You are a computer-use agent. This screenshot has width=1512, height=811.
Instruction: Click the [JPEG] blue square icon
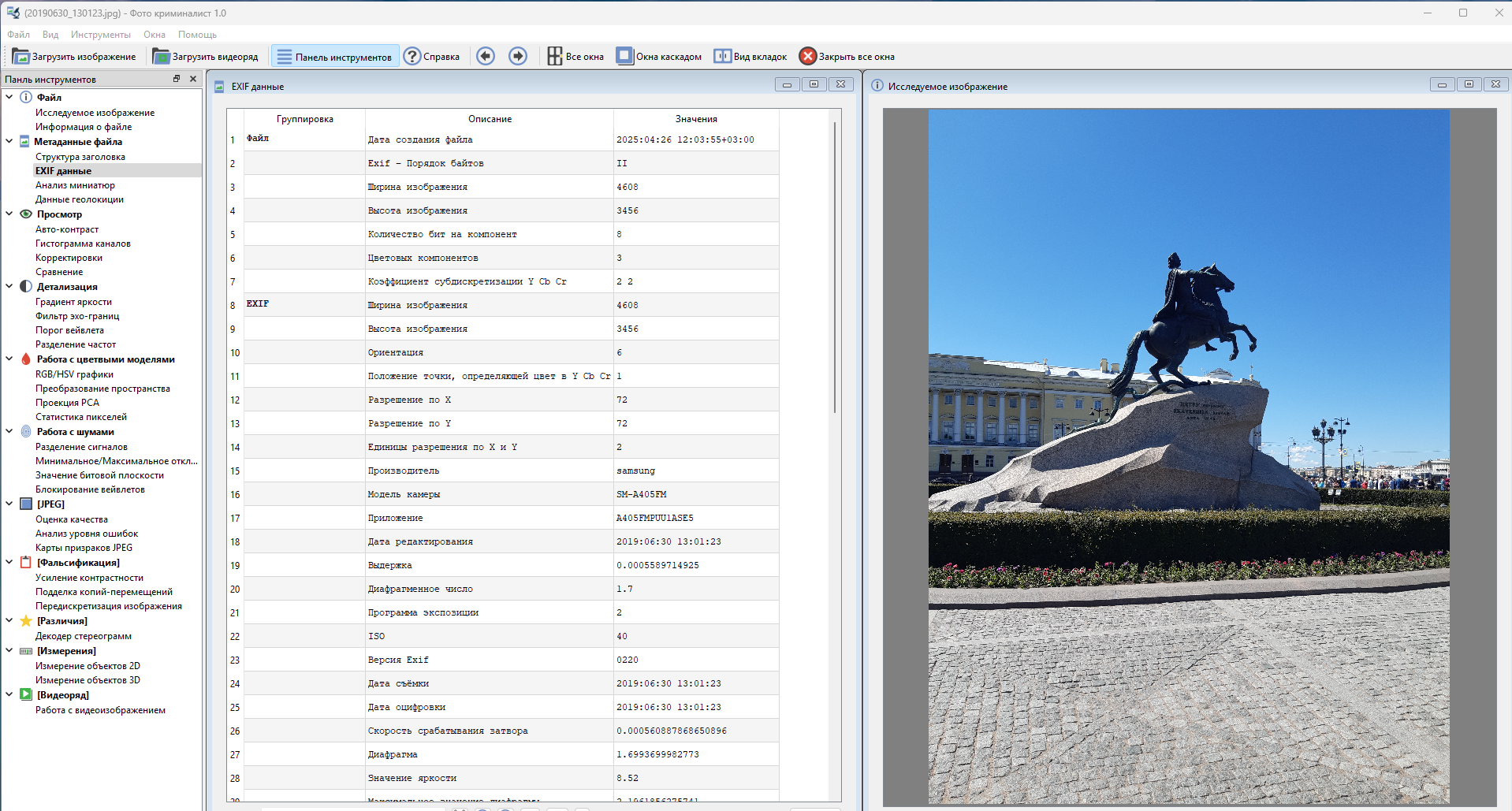pos(26,504)
